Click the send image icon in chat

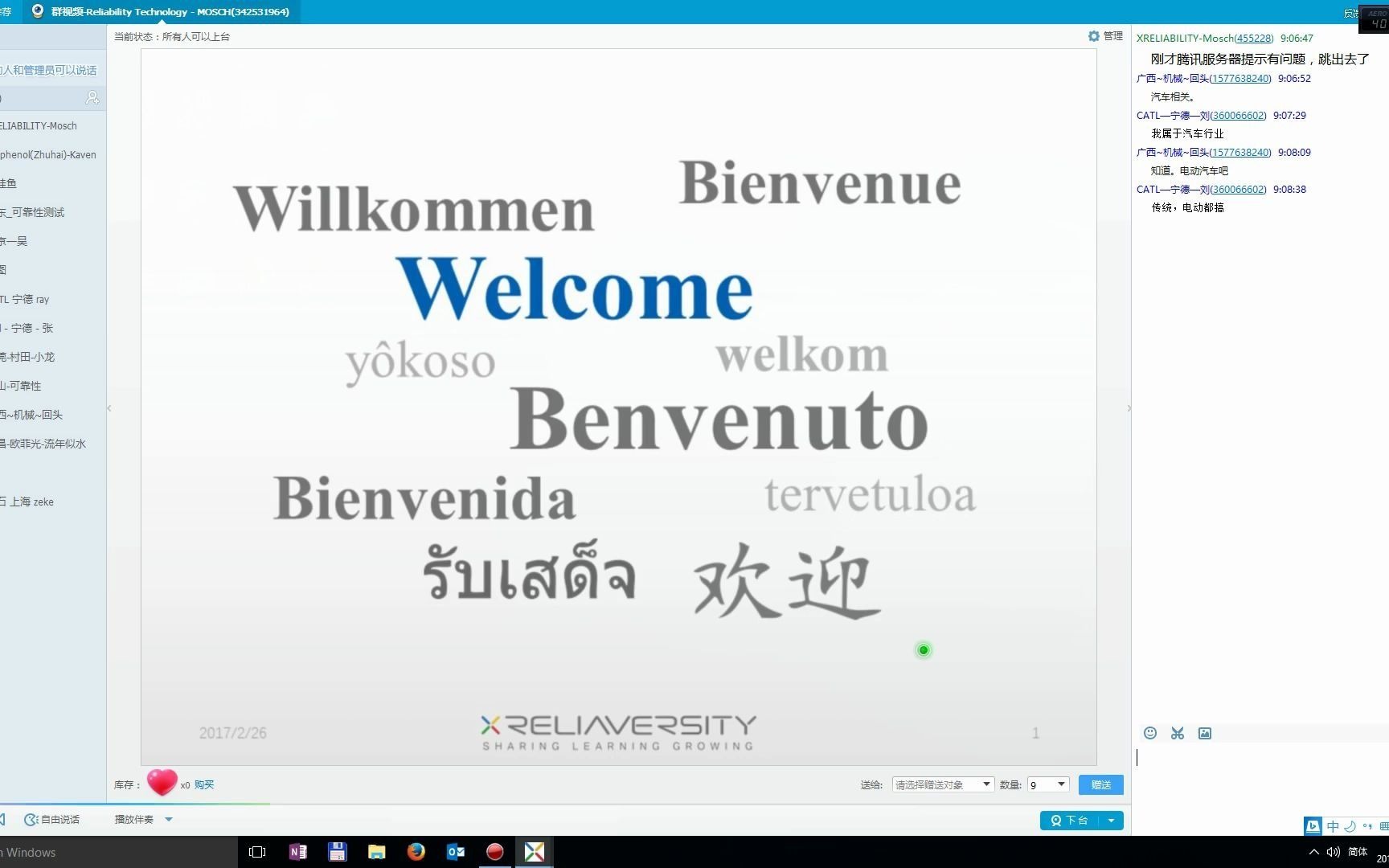point(1205,733)
